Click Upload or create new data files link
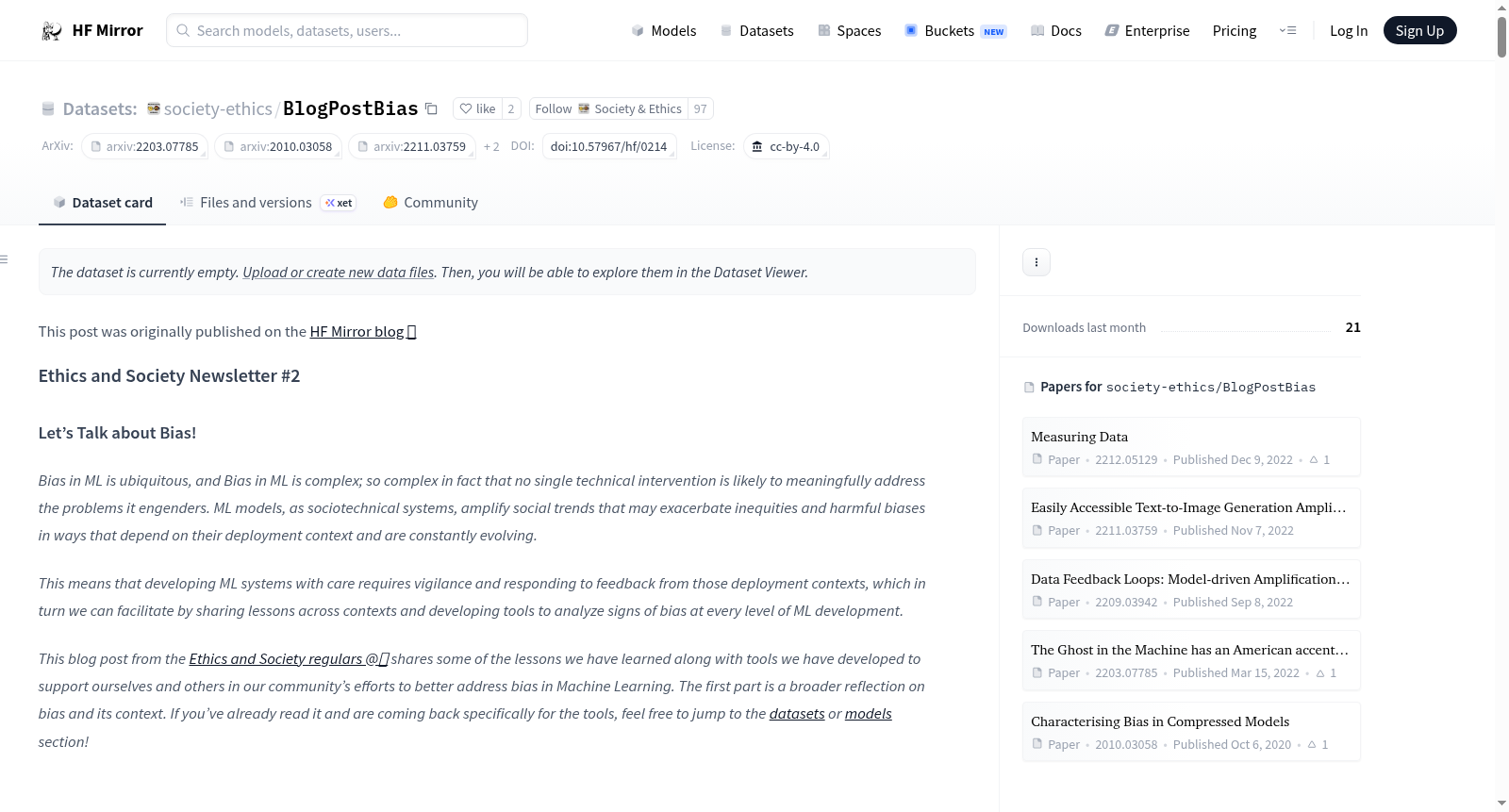The height and width of the screenshot is (812, 1509). click(x=339, y=273)
